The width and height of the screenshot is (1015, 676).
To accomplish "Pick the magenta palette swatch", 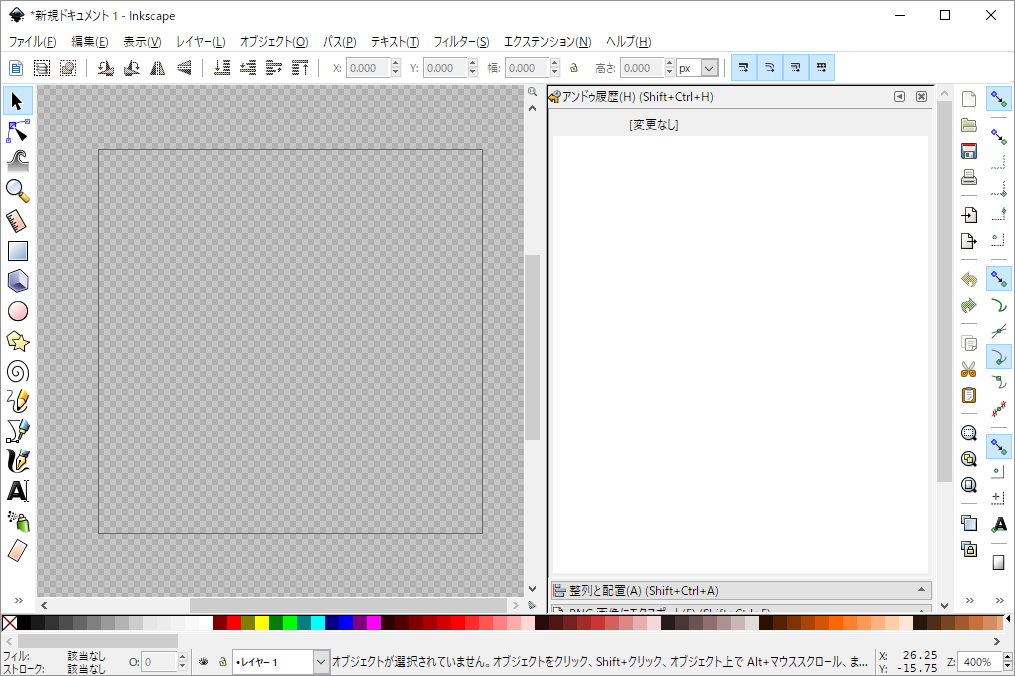I will (x=374, y=623).
